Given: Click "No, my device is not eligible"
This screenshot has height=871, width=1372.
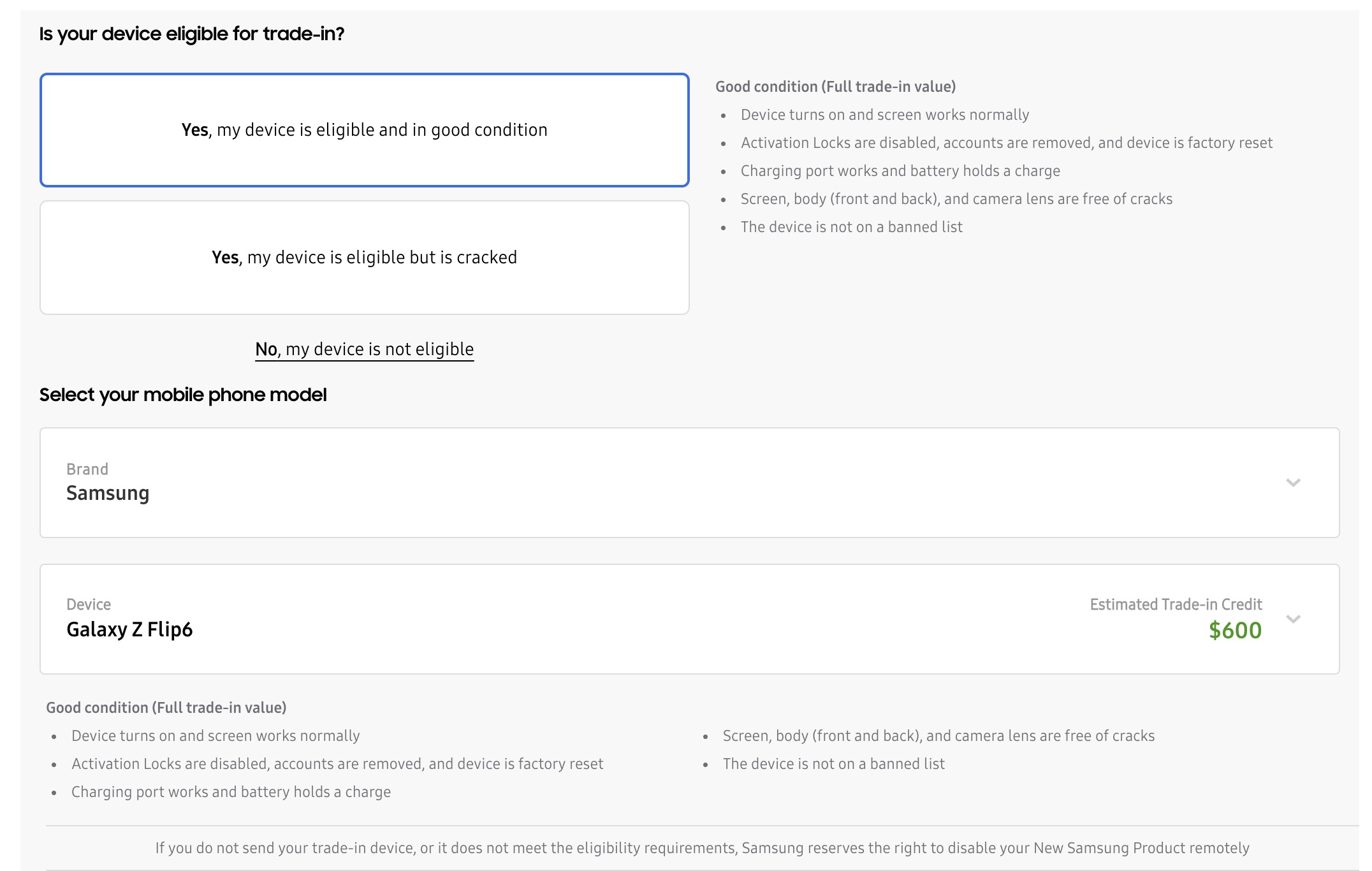Looking at the screenshot, I should tap(364, 349).
